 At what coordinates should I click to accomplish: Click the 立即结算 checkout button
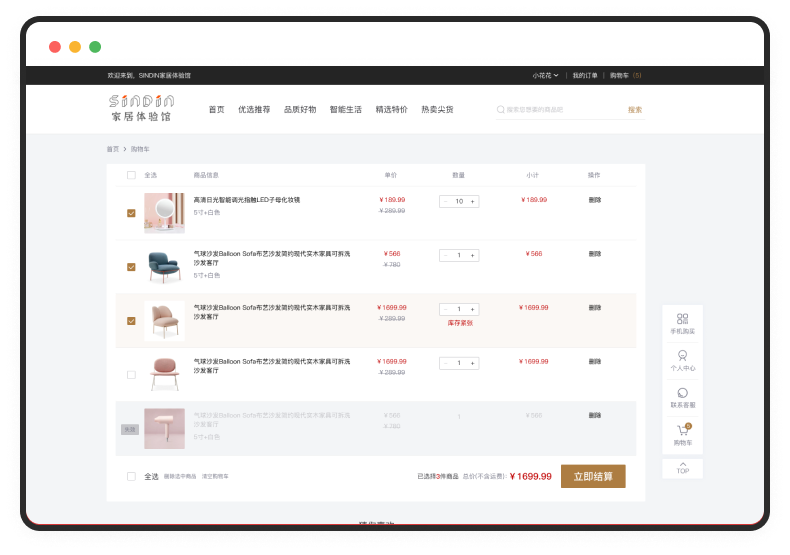593,476
